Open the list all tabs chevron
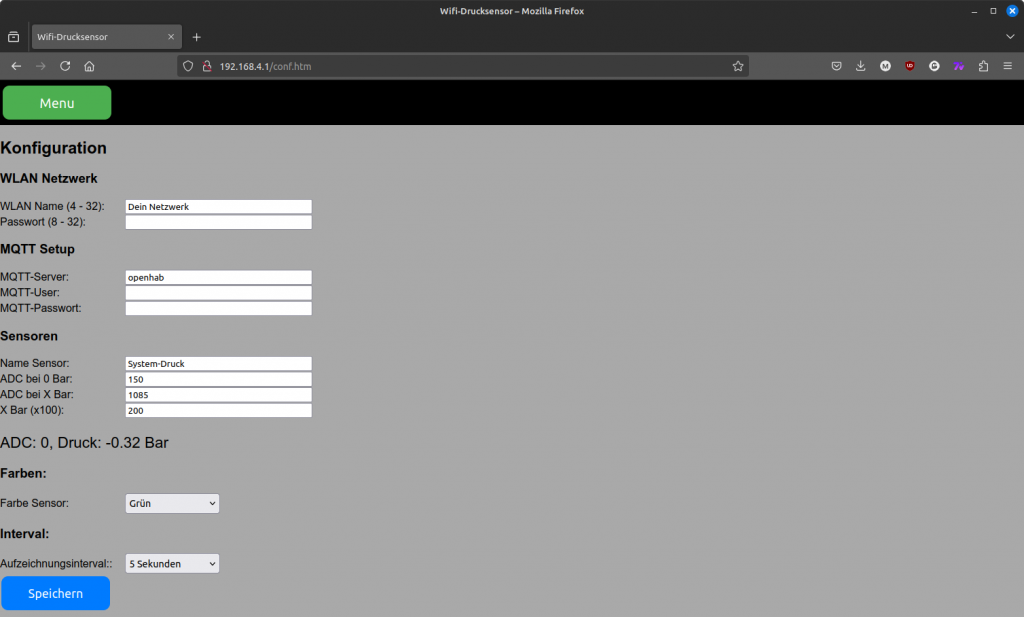The width and height of the screenshot is (1024, 617). (1009, 37)
